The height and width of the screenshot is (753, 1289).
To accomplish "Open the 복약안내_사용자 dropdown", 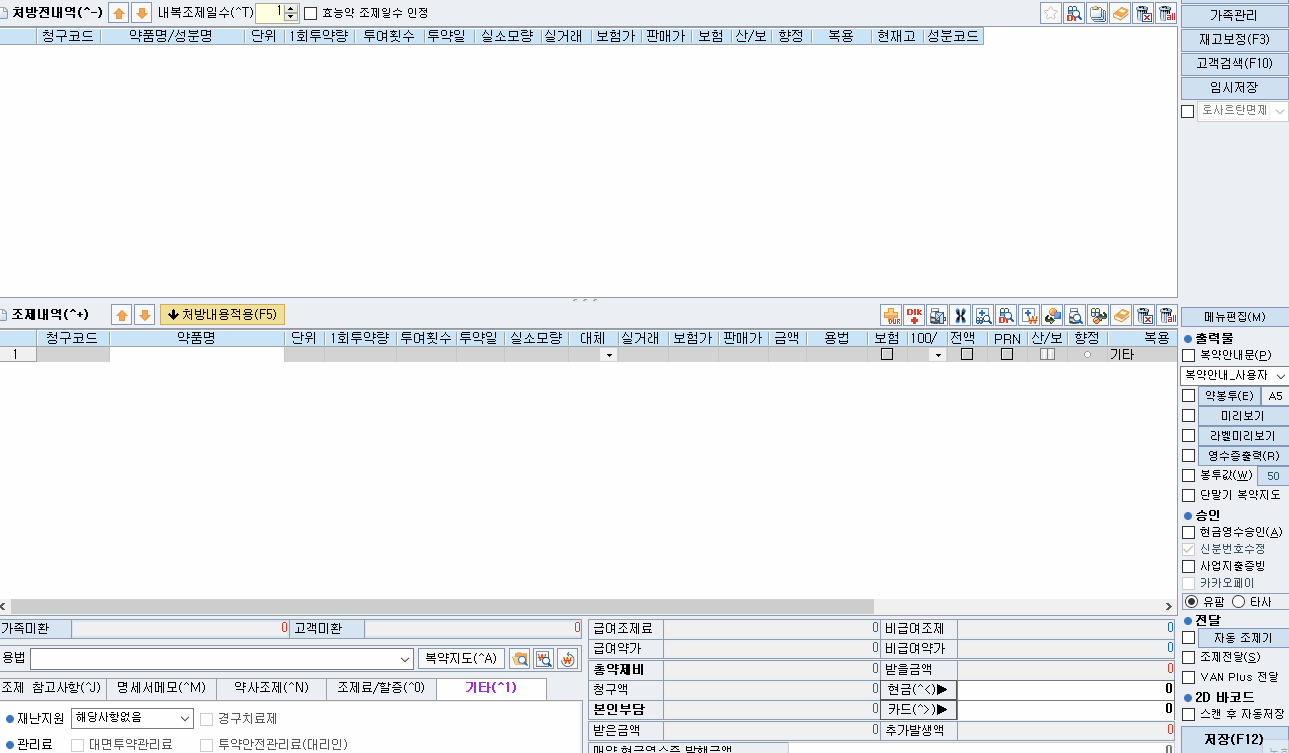I will 1281,376.
